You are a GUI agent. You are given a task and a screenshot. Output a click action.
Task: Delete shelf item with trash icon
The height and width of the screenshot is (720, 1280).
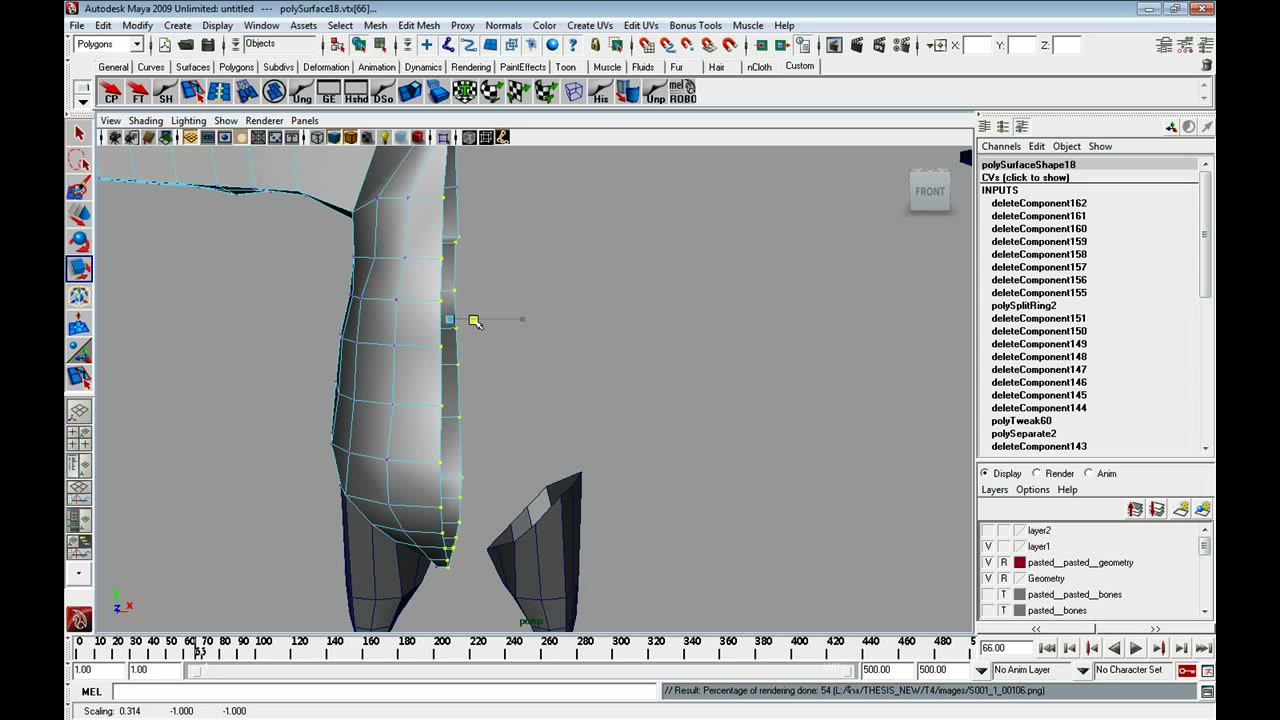tap(1207, 66)
